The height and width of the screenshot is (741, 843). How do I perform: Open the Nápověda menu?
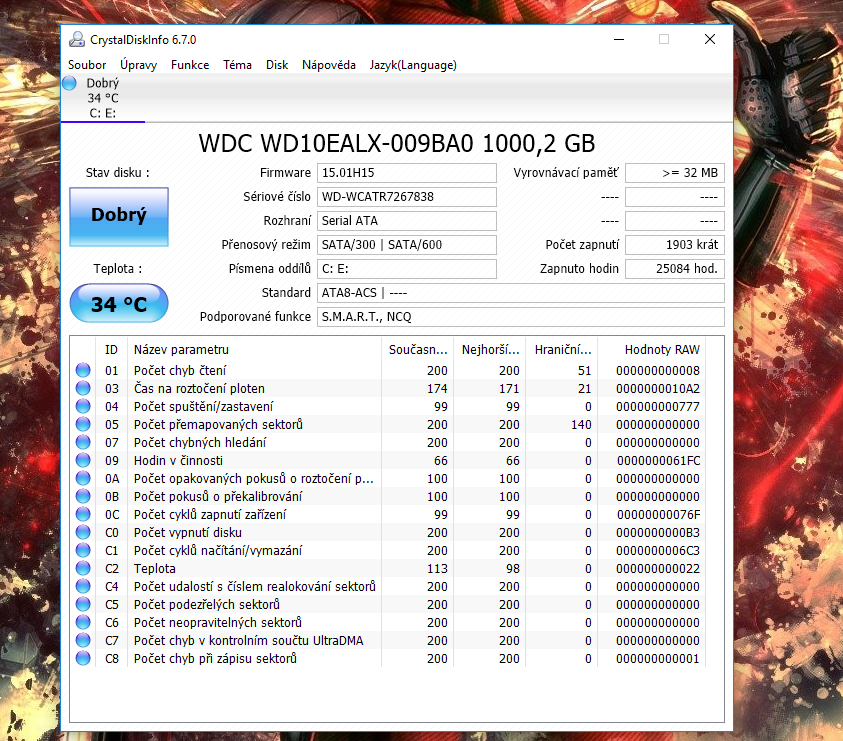coord(328,65)
